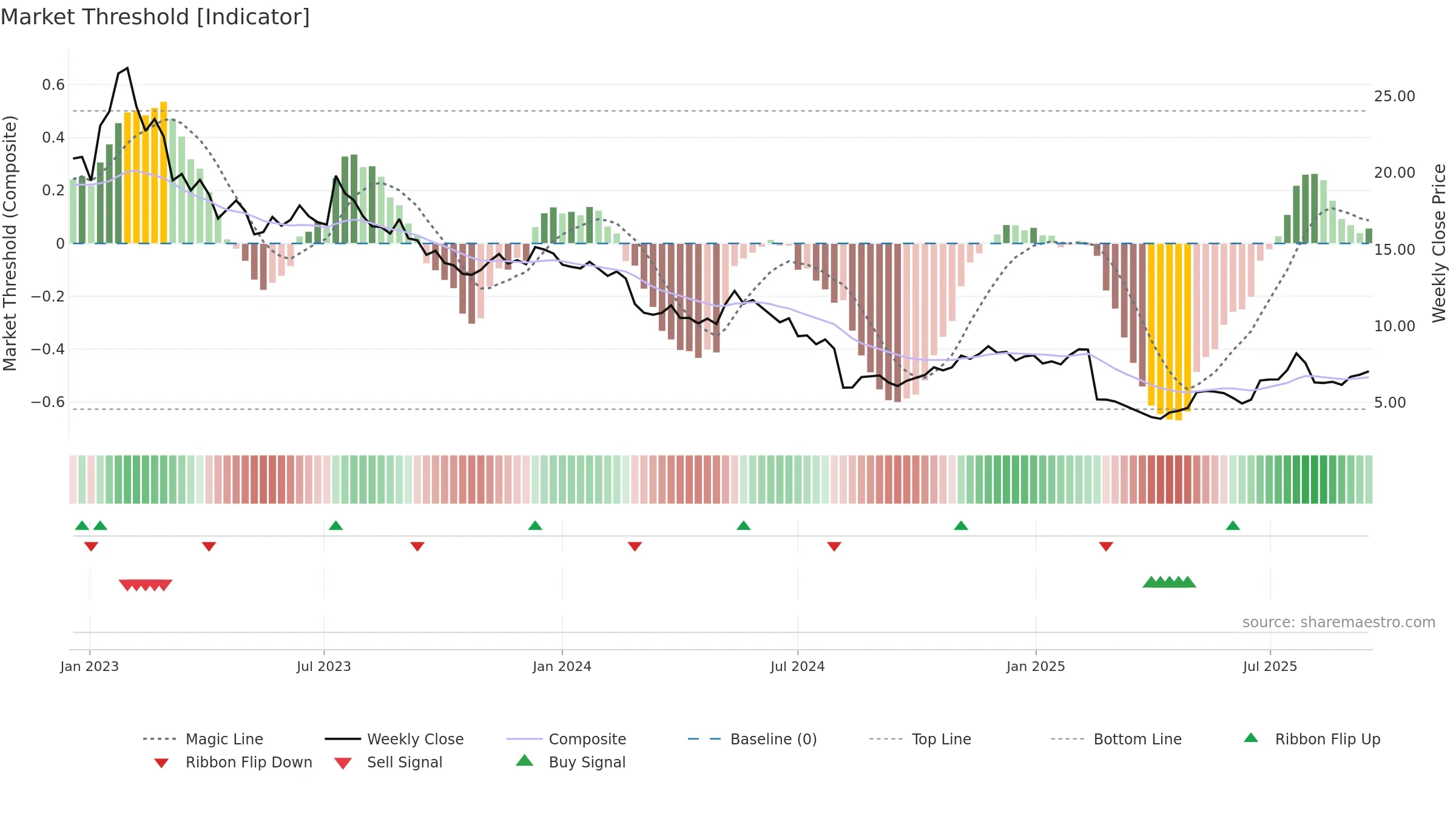1456x819 pixels.
Task: Click the 10.00 price axis label
Action: (x=1395, y=326)
